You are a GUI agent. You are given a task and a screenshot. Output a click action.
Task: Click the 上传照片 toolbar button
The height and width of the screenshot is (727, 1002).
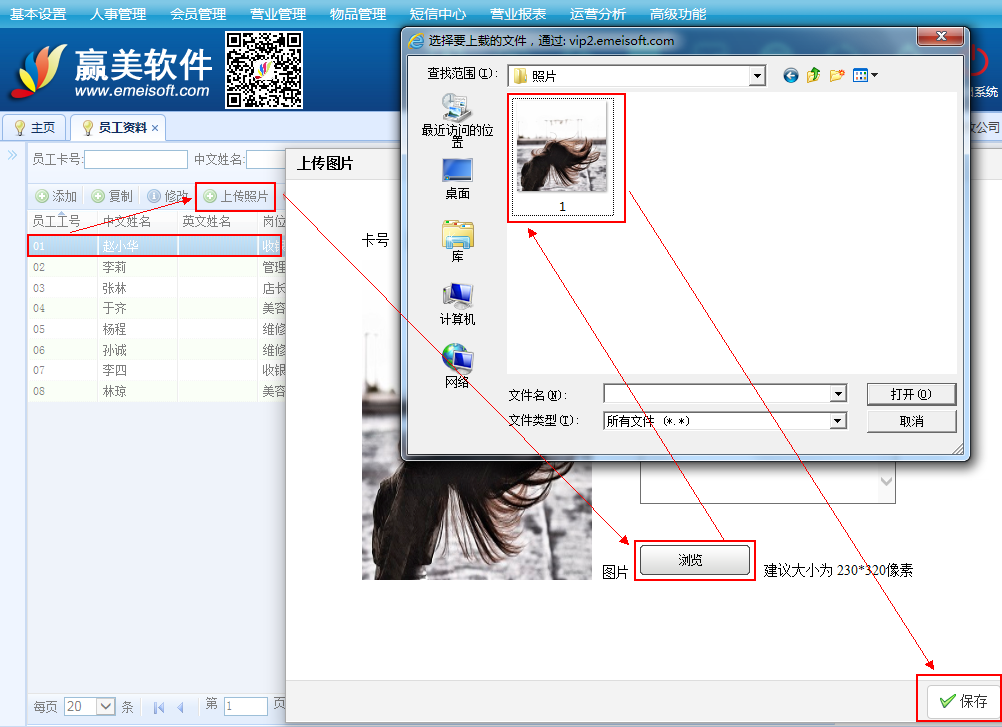(x=236, y=196)
